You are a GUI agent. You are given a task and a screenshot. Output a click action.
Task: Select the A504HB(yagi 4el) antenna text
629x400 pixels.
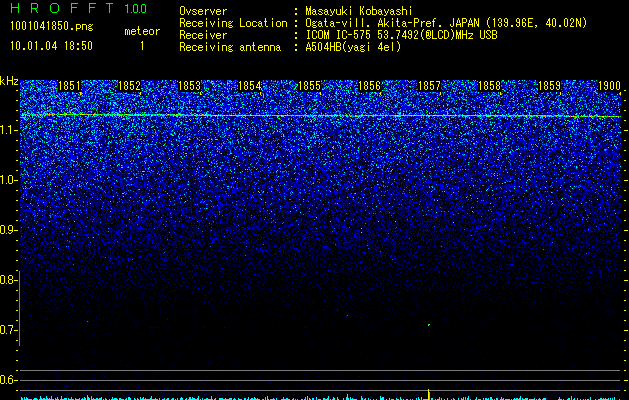click(353, 47)
